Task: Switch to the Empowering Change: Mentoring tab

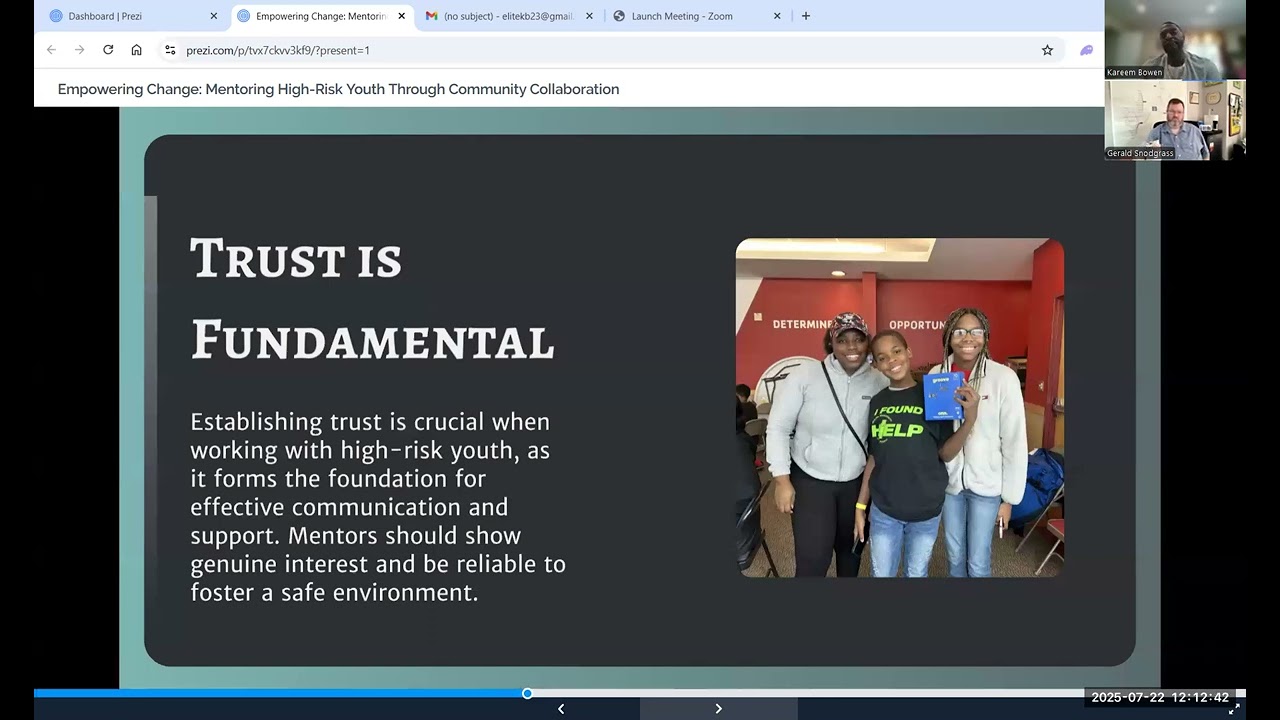Action: (320, 16)
